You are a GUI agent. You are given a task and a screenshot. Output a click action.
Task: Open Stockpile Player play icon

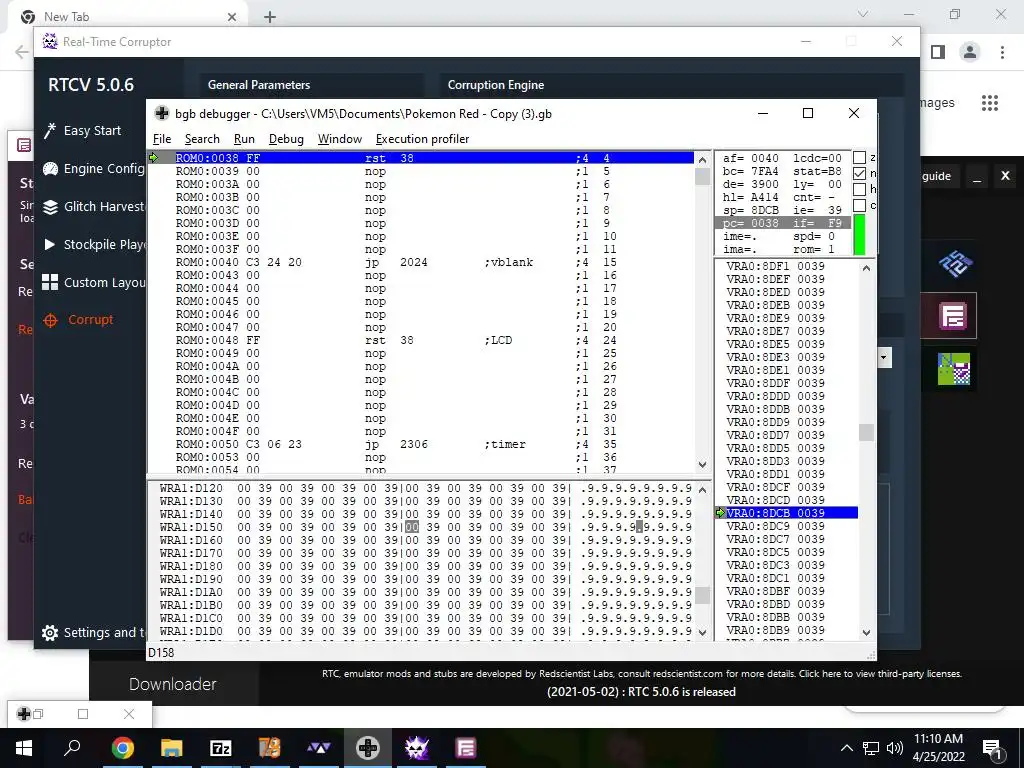[50, 244]
